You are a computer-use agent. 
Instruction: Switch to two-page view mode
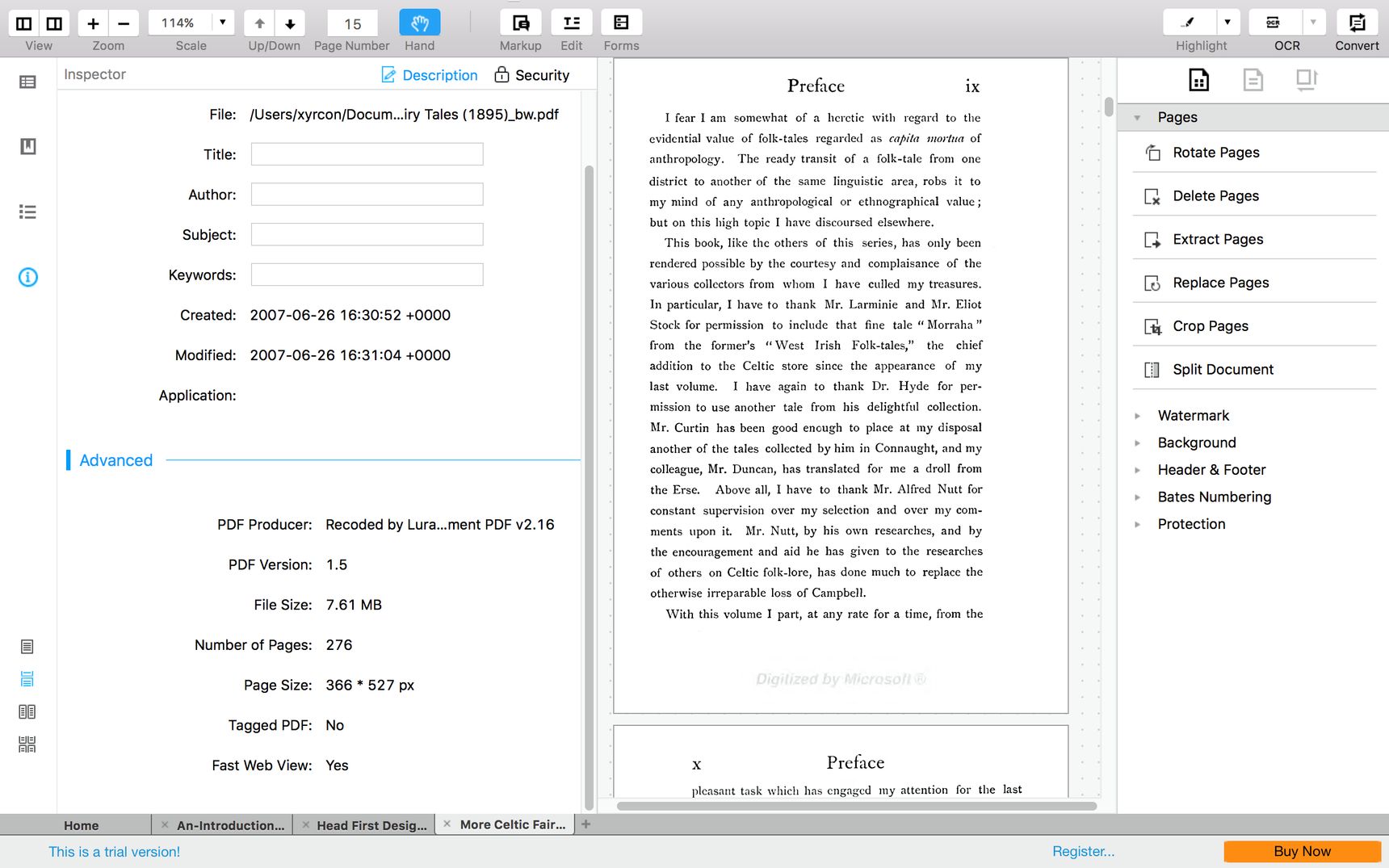(x=27, y=711)
